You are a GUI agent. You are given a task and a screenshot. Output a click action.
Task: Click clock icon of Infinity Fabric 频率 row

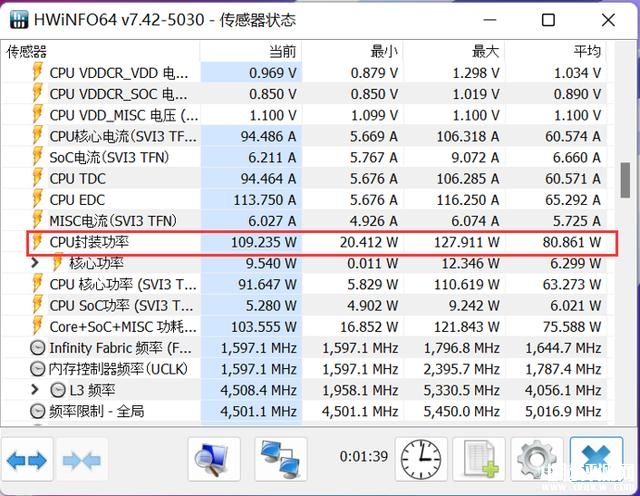[38, 348]
